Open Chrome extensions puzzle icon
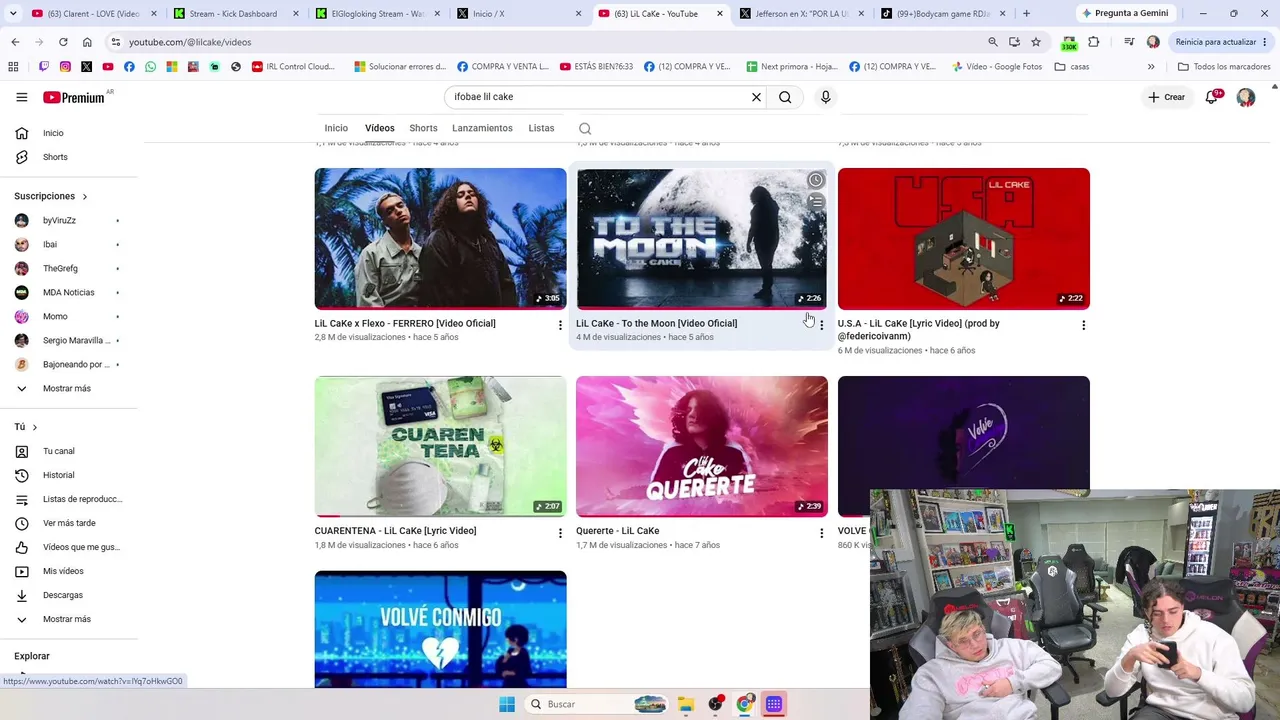The image size is (1280, 720). point(1093,42)
